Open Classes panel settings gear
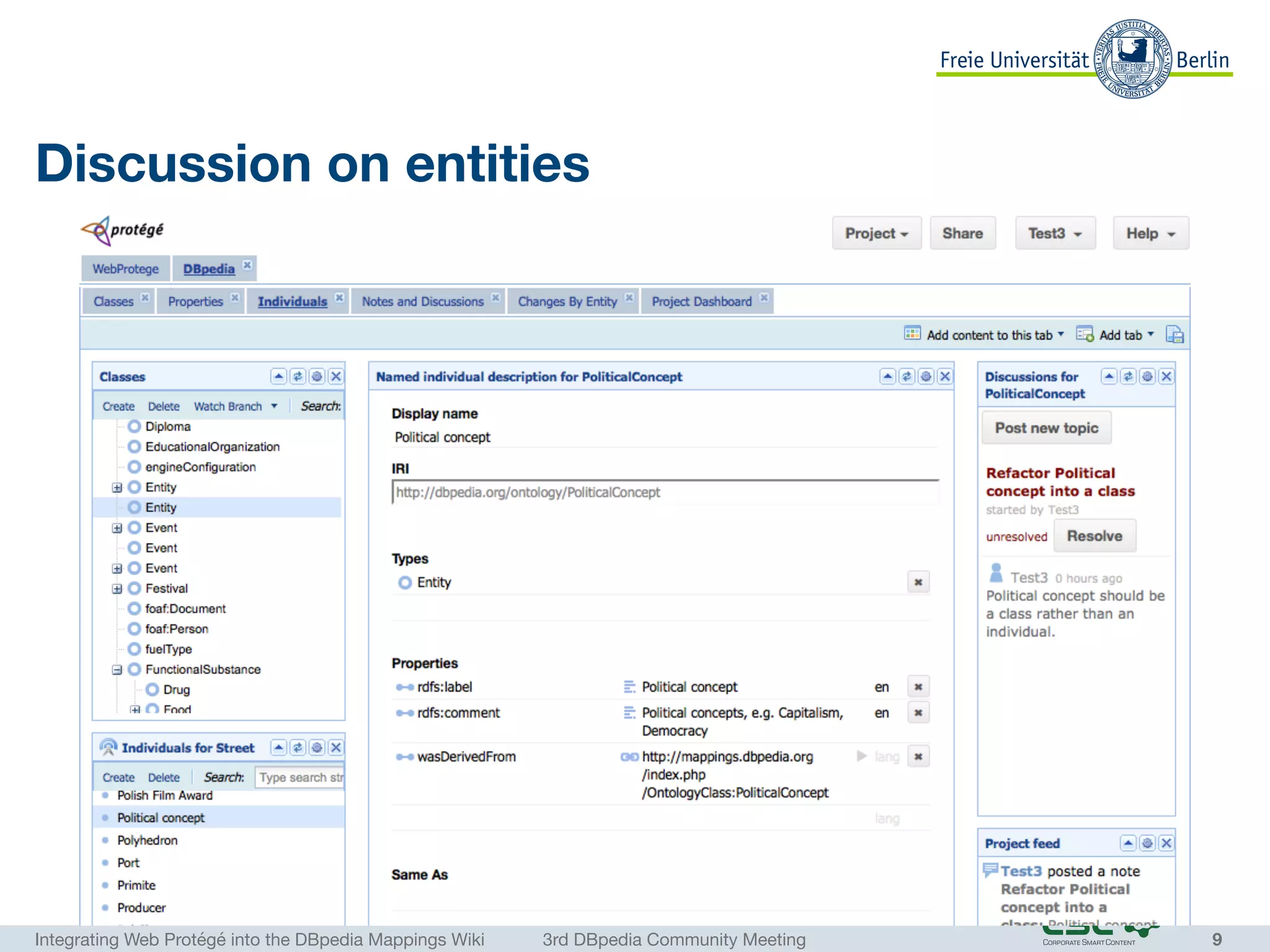The image size is (1270, 952). pyautogui.click(x=317, y=376)
